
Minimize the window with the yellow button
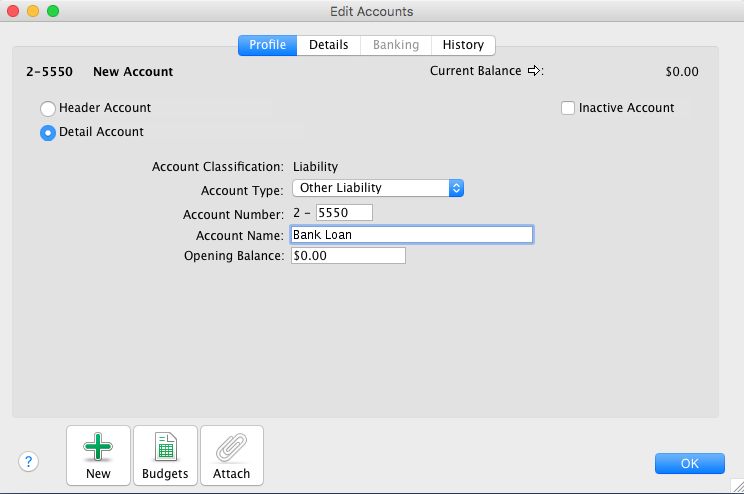tap(33, 11)
